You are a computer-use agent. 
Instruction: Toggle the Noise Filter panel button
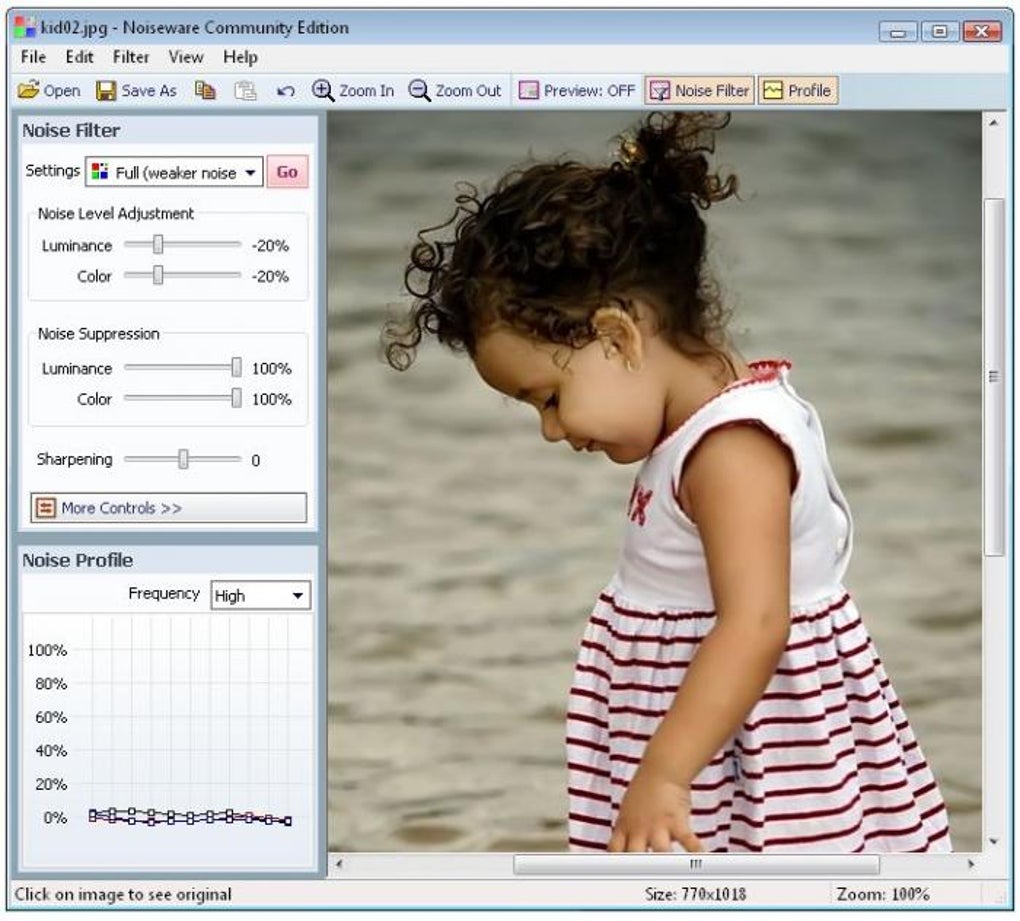(699, 90)
